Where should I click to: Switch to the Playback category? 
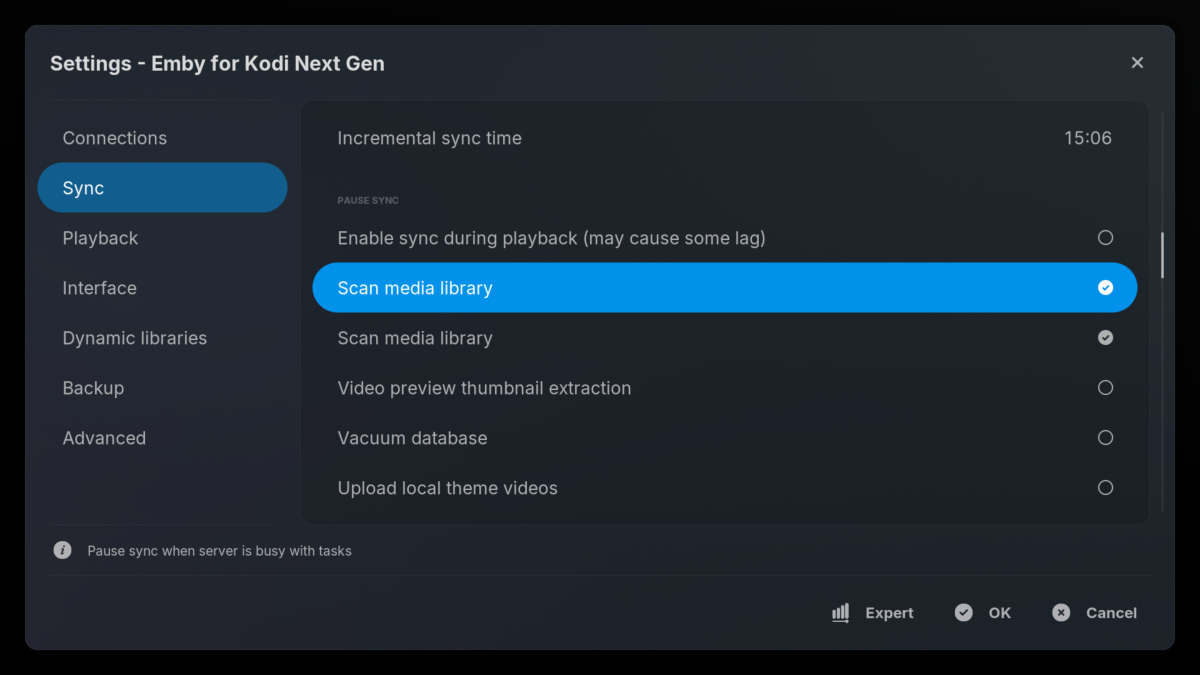[100, 238]
